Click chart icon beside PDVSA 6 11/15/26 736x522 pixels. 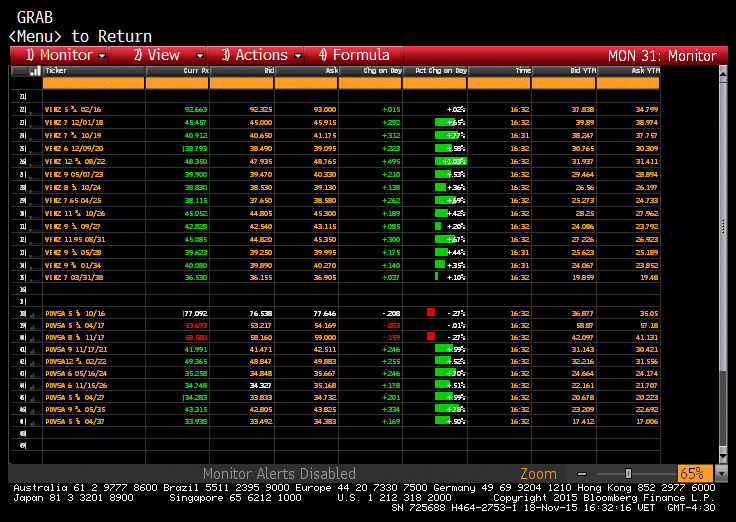[x=35, y=386]
